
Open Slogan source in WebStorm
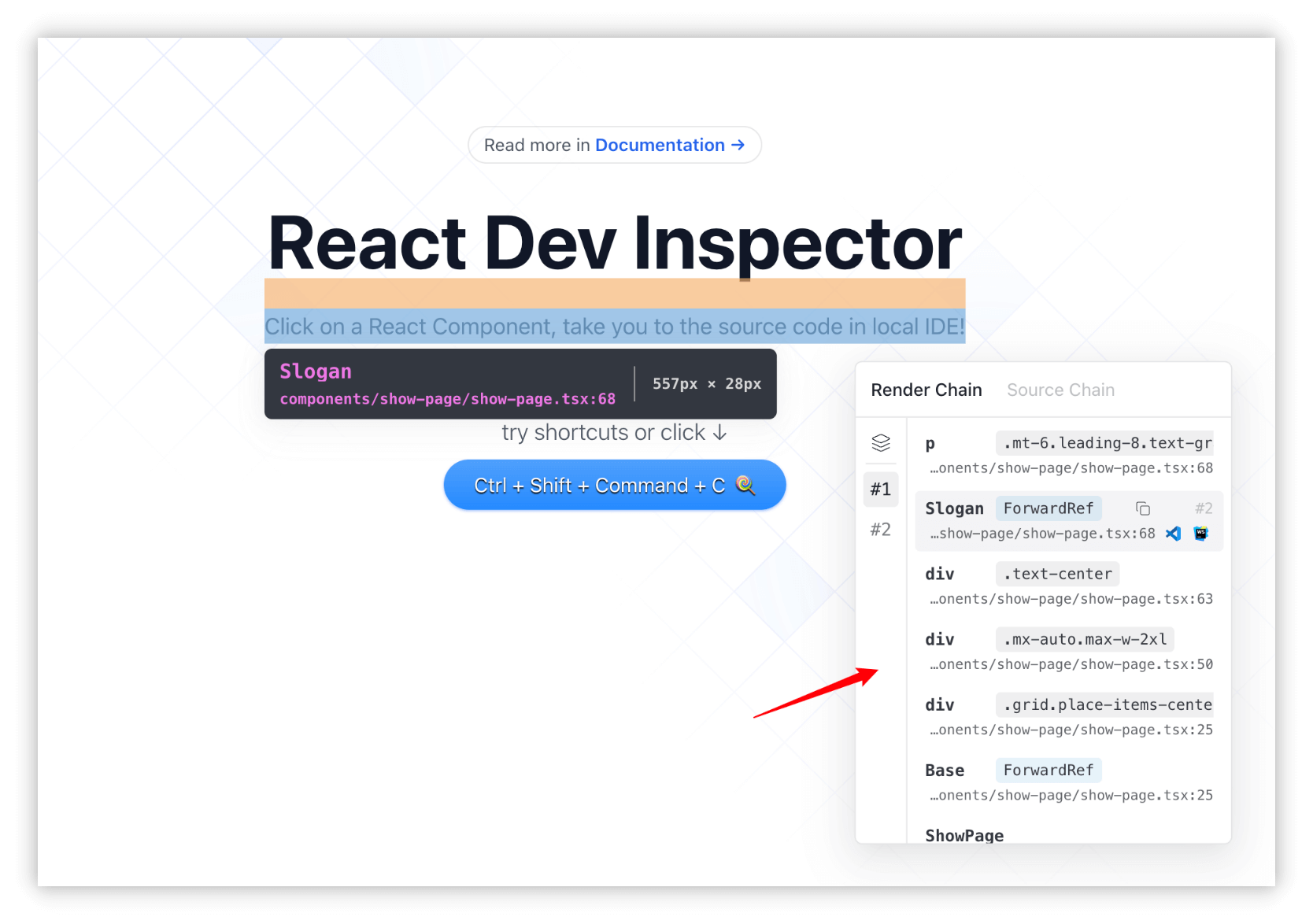coord(1200,534)
